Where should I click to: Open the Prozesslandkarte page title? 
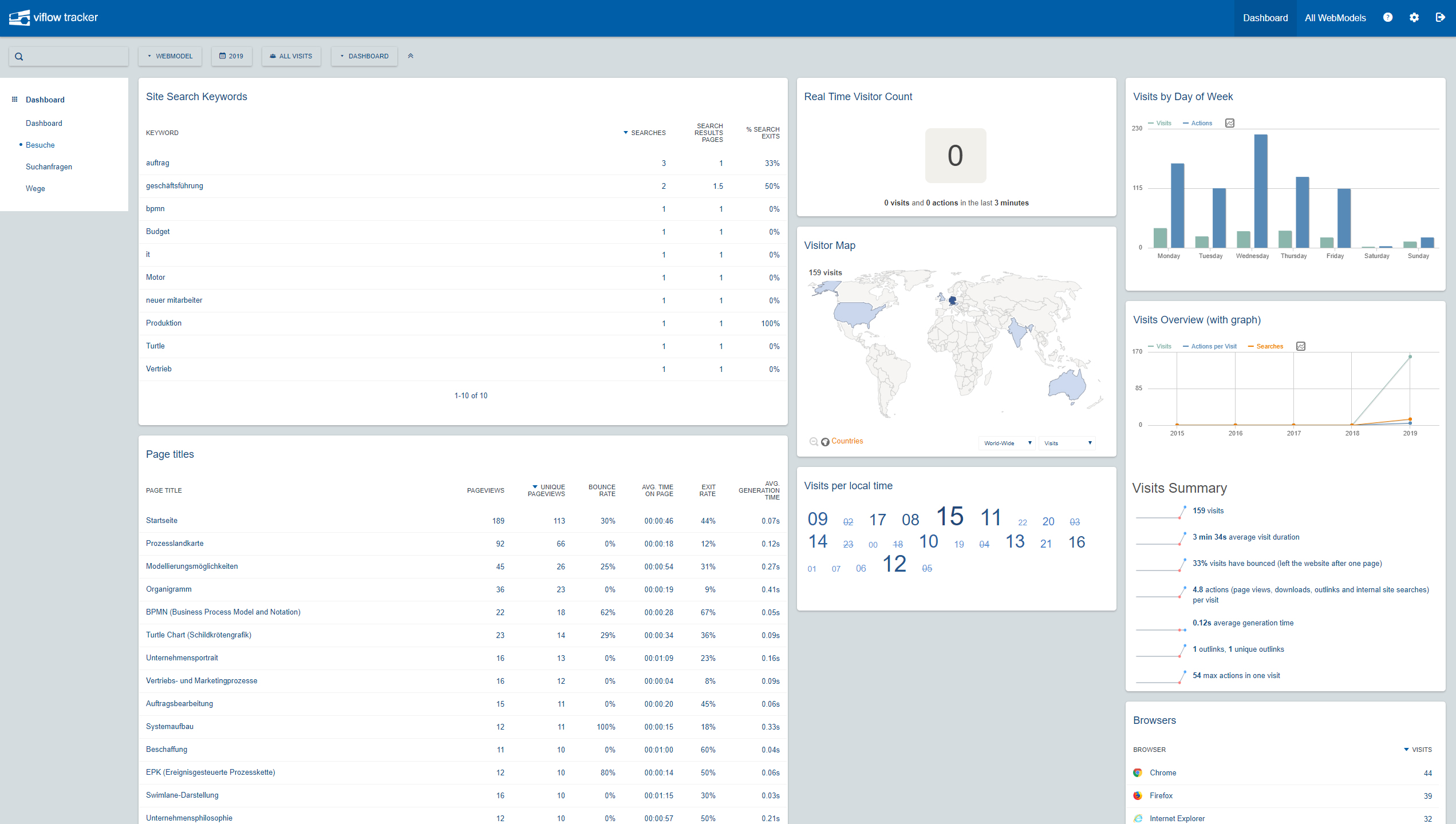175,544
